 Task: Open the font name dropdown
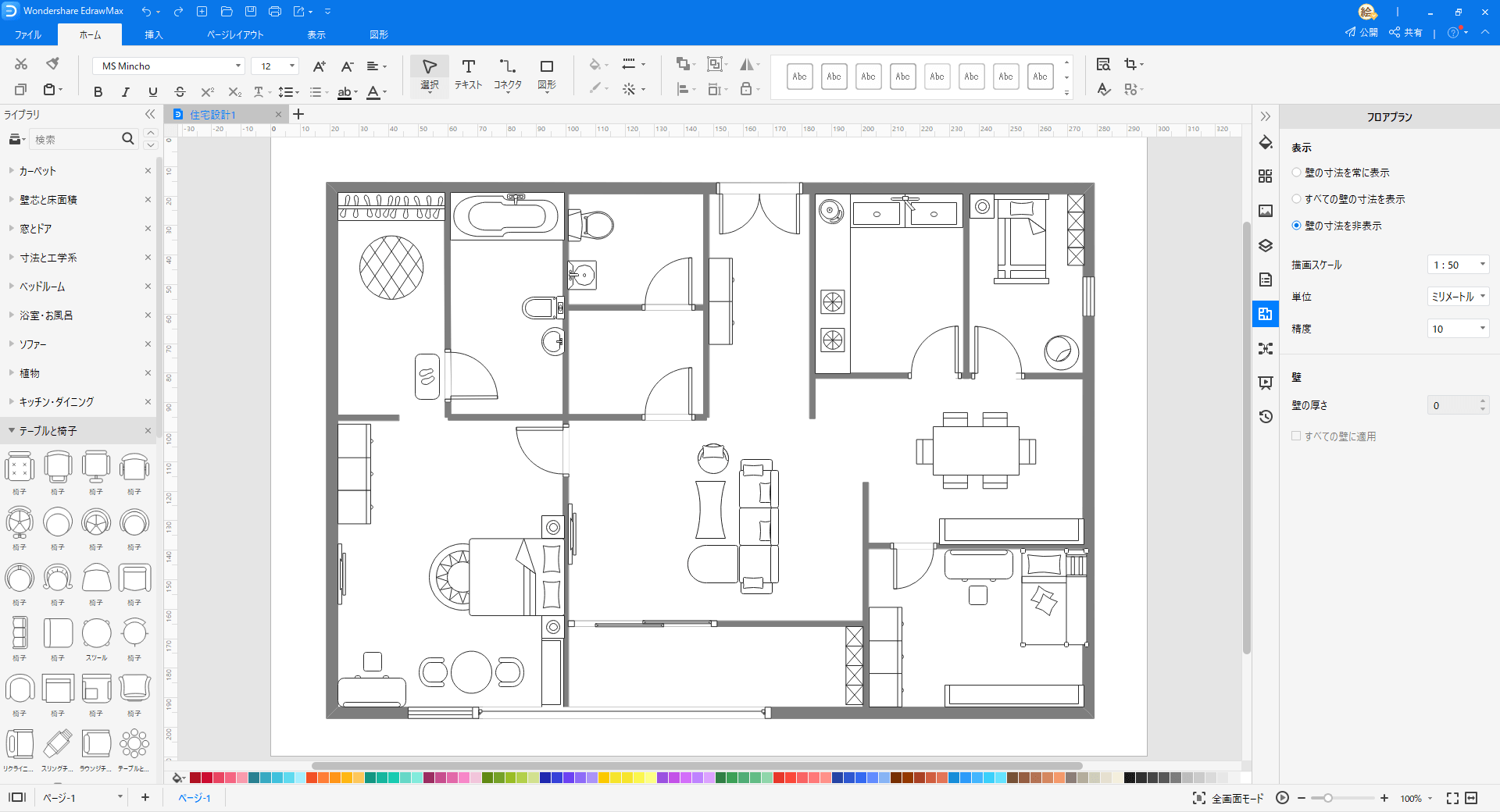(x=238, y=66)
